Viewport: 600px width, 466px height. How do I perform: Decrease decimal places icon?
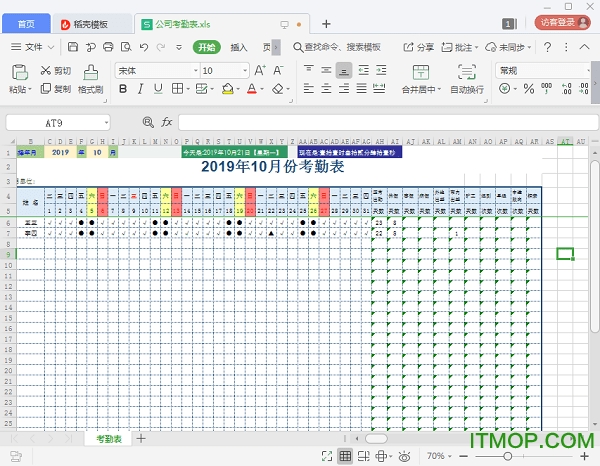584,89
